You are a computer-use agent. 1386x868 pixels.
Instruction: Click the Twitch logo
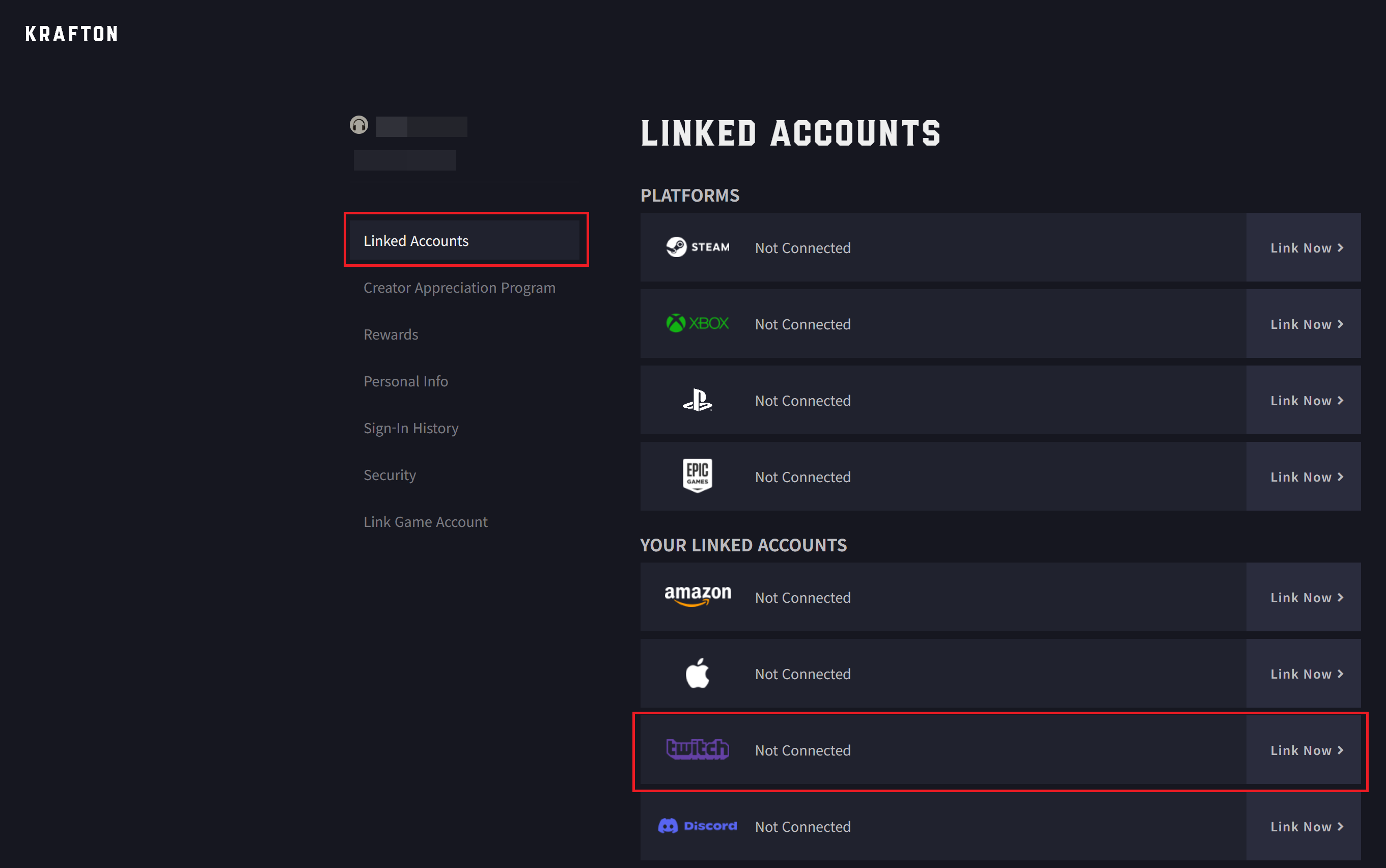pos(697,749)
